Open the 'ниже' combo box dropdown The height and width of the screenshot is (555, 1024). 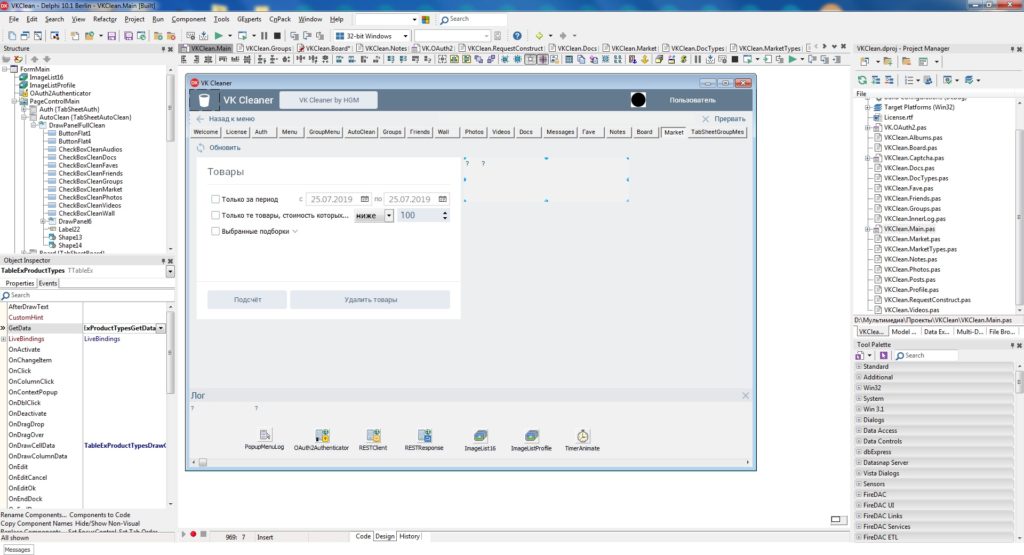(x=389, y=215)
